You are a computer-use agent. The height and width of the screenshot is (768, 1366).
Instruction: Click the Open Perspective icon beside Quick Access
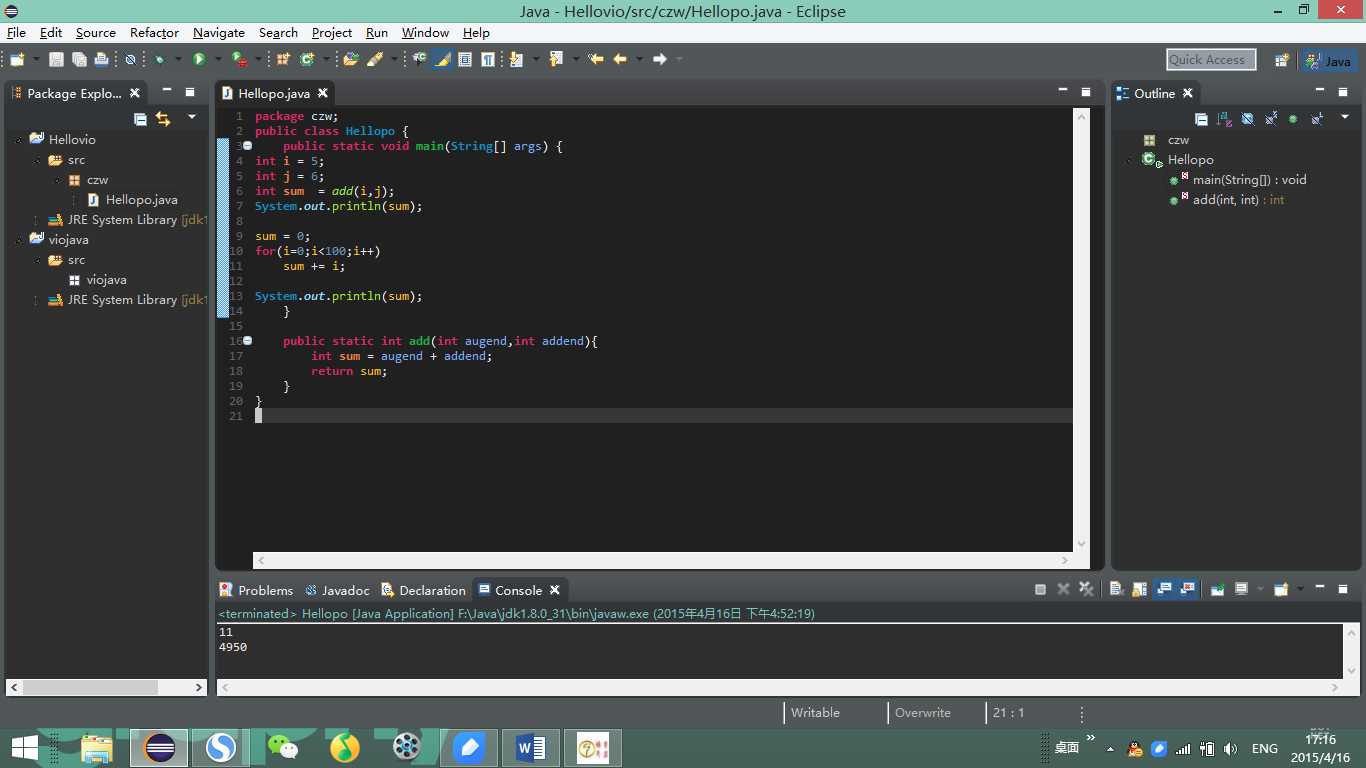point(1281,60)
